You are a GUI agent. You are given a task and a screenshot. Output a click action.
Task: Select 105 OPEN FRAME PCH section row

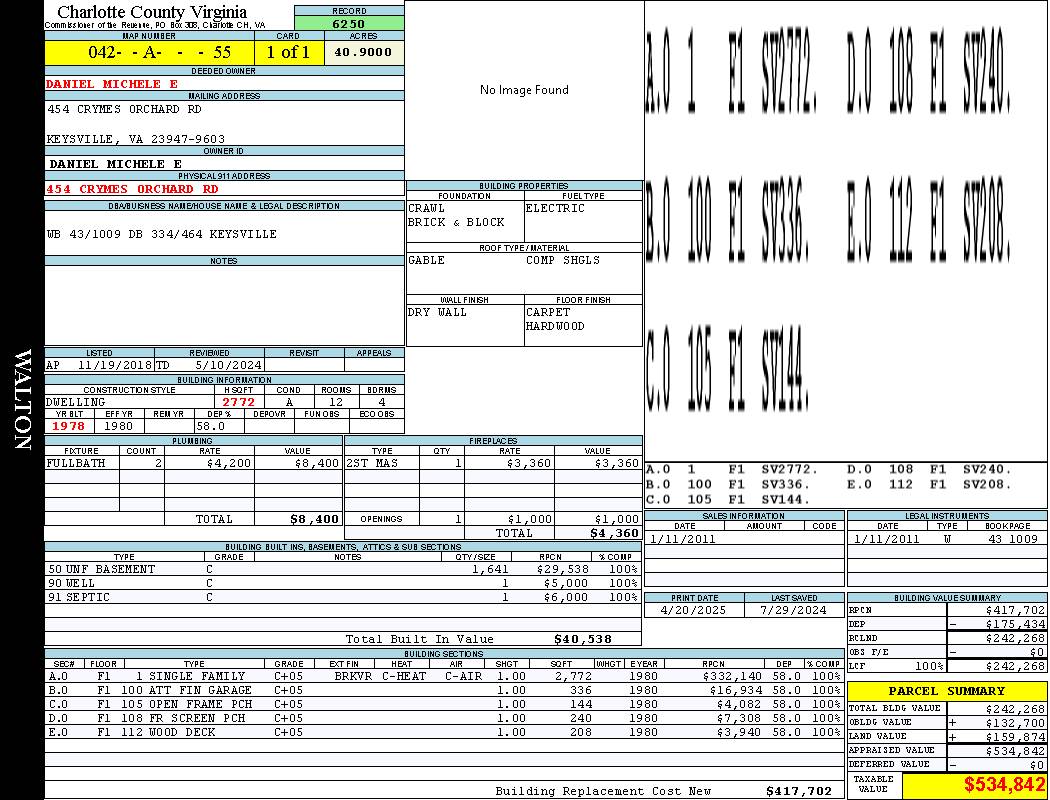(444, 705)
